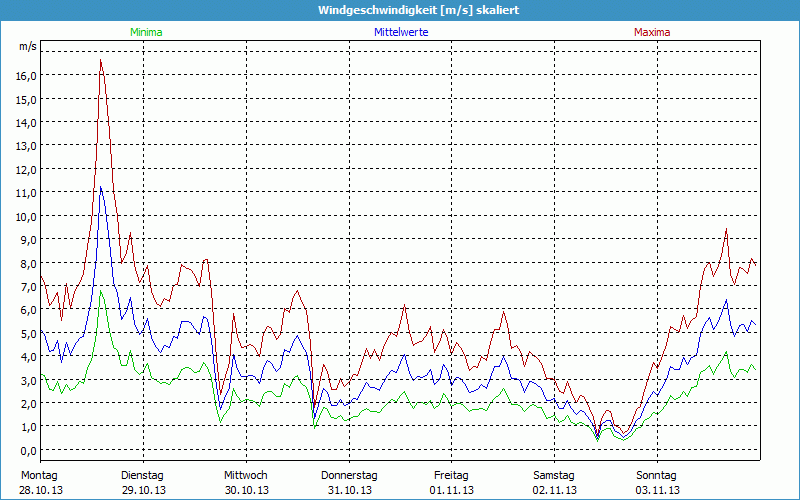Click the chart title 'Windgeschwindigkeit [m/s] skaliert'
The height and width of the screenshot is (500, 800).
[418, 10]
